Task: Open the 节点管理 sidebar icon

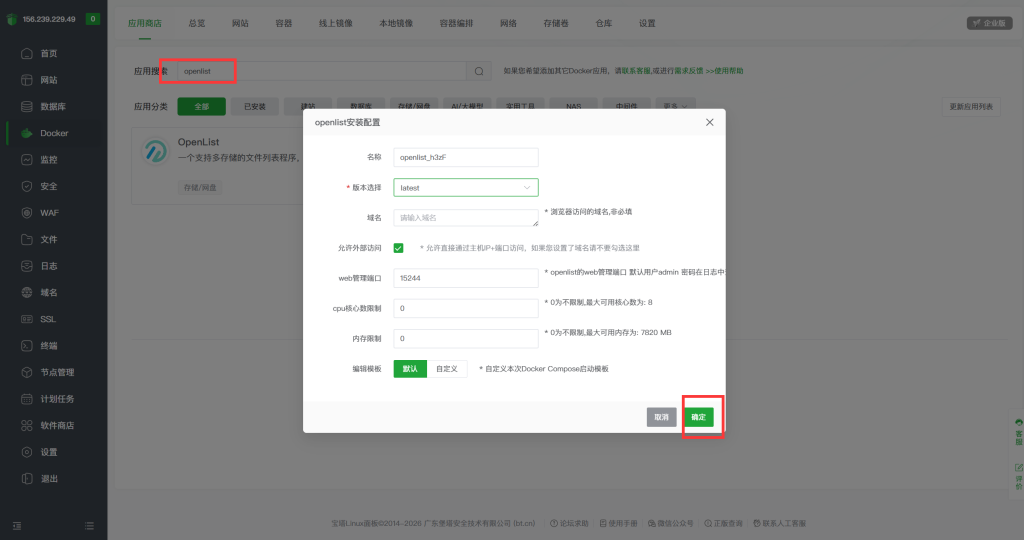Action: point(27,372)
